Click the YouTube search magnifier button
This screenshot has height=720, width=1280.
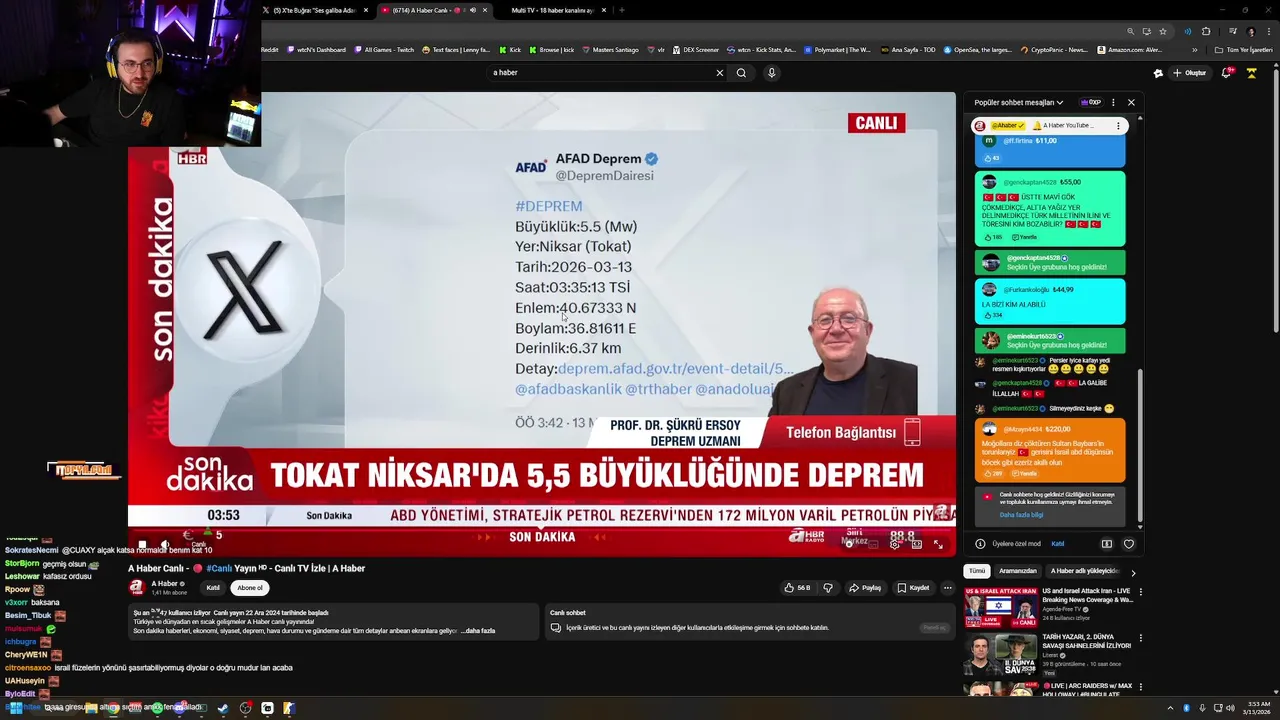pyautogui.click(x=741, y=73)
